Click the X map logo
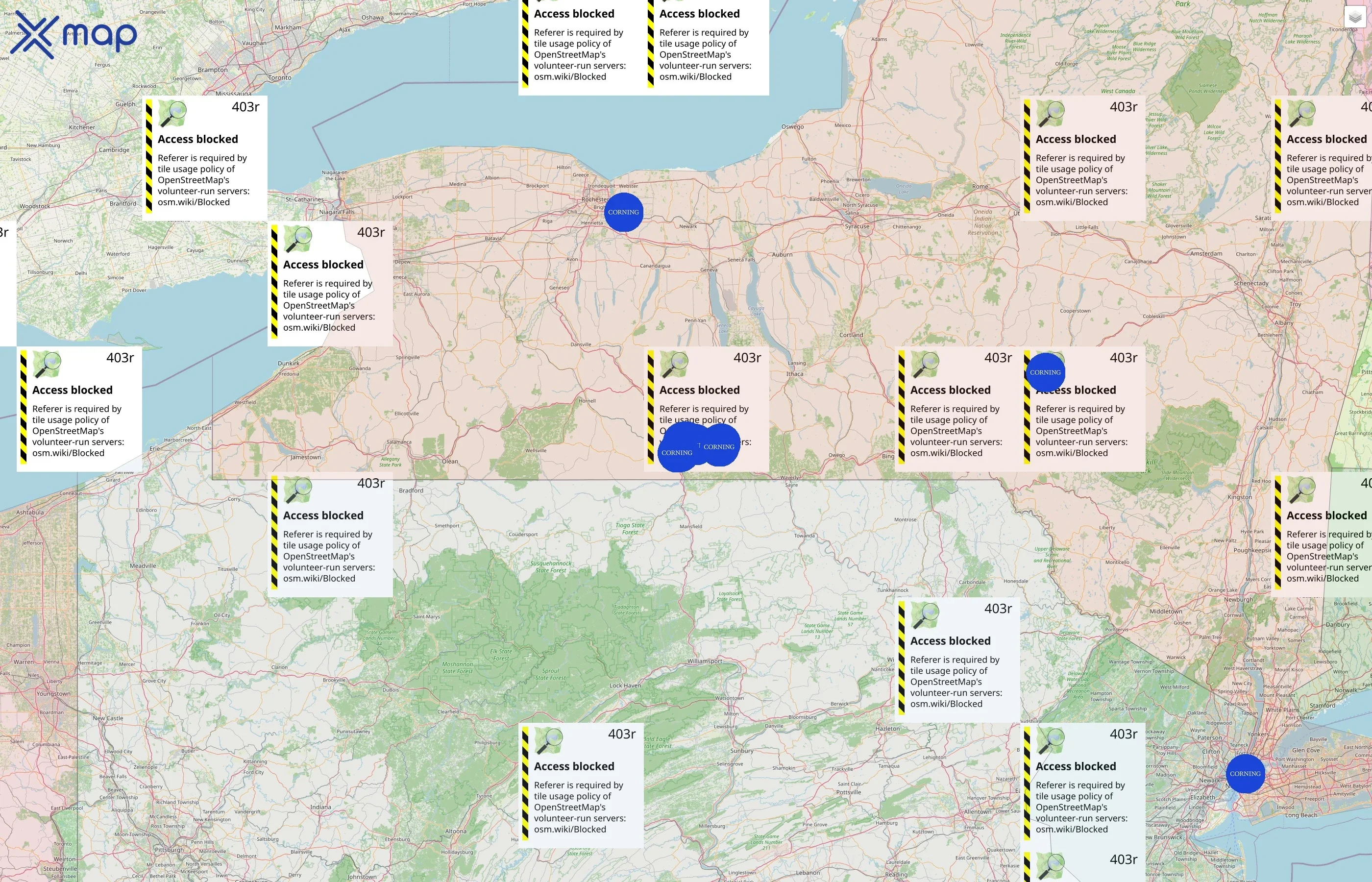 pos(74,34)
